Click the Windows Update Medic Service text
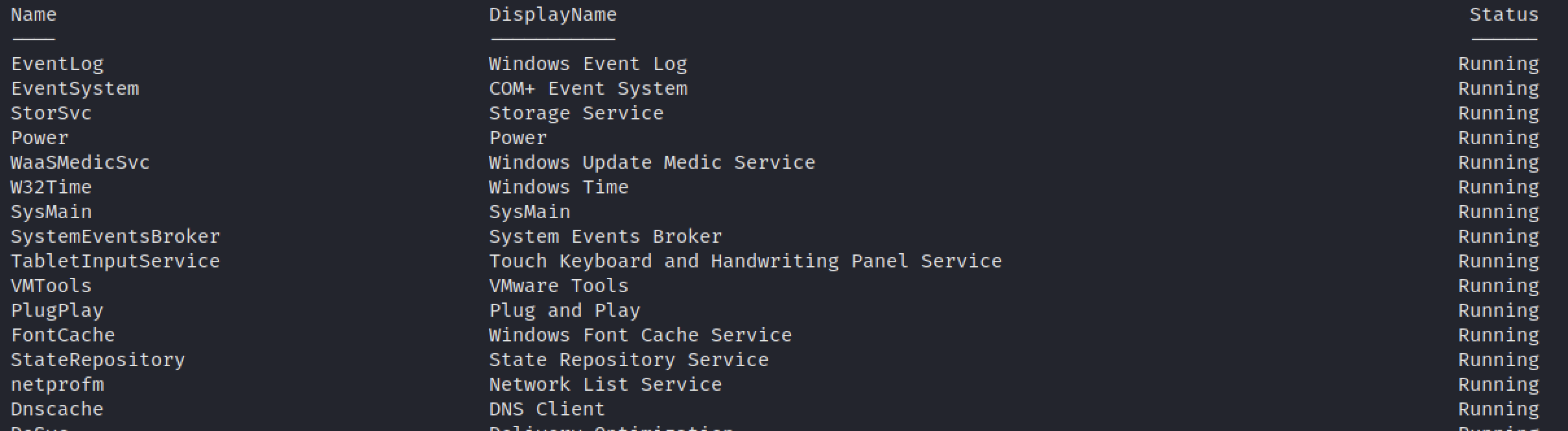 (x=652, y=163)
